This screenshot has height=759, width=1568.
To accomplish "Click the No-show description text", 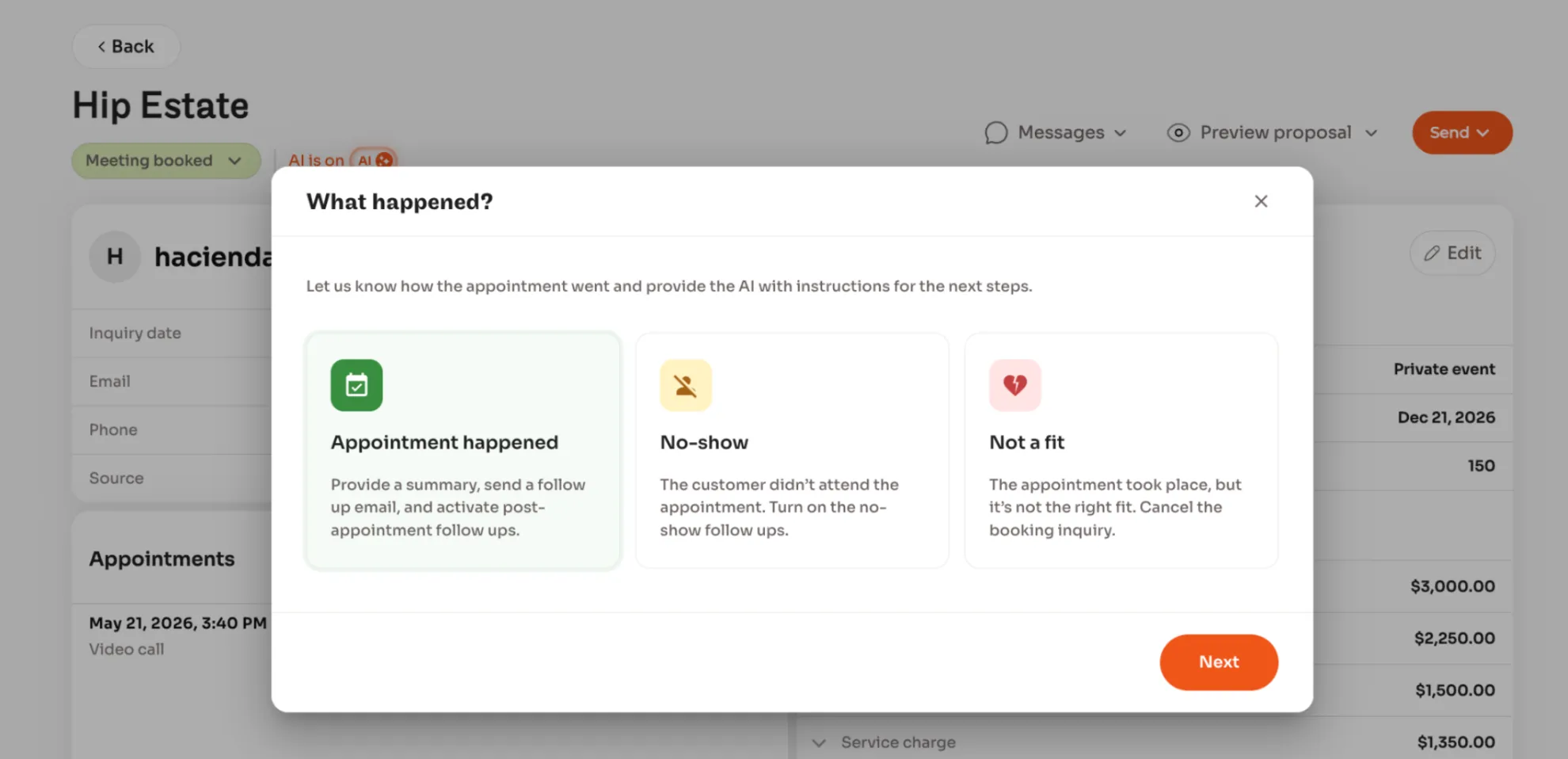I will pos(779,507).
